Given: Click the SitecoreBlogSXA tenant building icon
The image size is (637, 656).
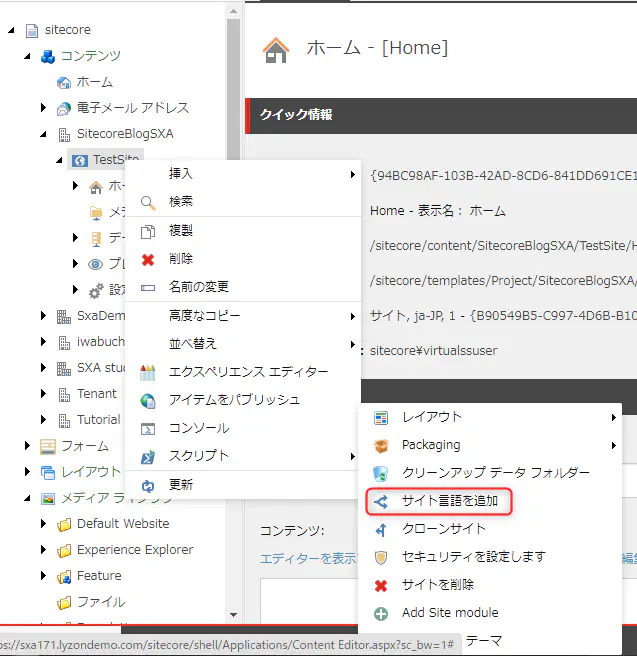Looking at the screenshot, I should 64,134.
